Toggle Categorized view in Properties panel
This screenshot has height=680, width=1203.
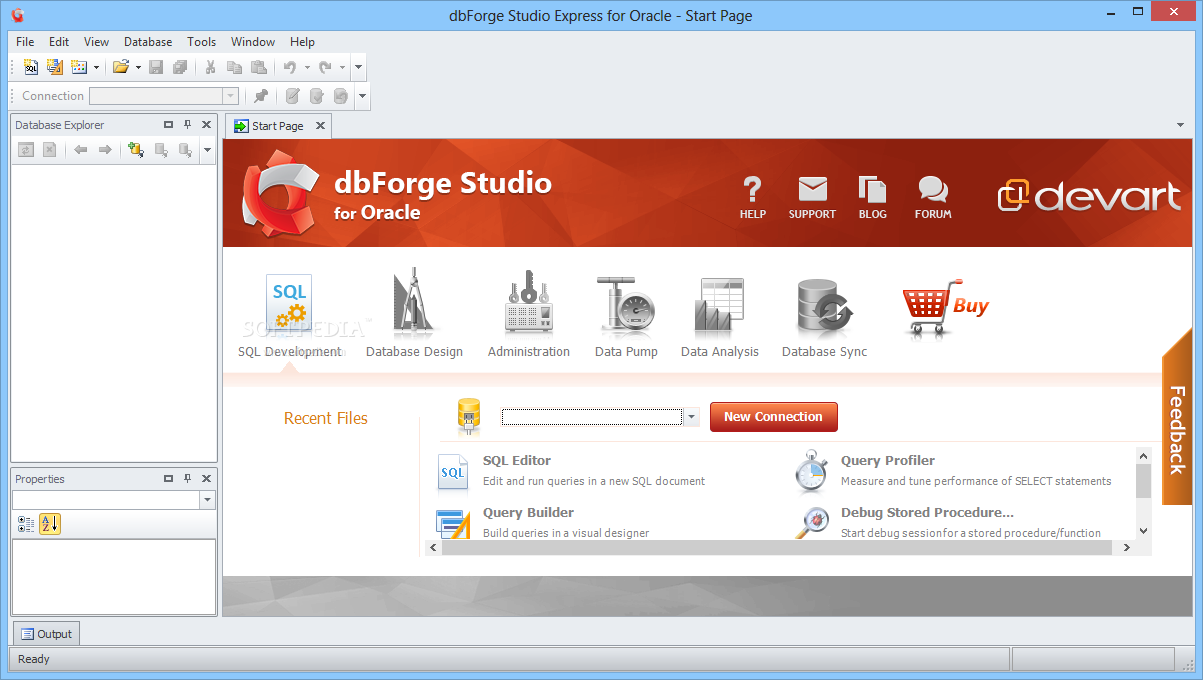26,524
